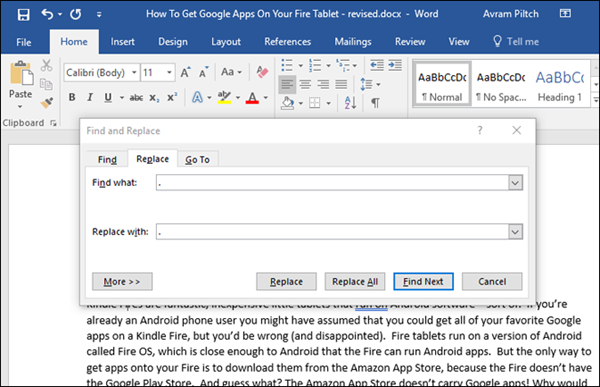Expand the Find what dropdown arrow

tap(515, 183)
